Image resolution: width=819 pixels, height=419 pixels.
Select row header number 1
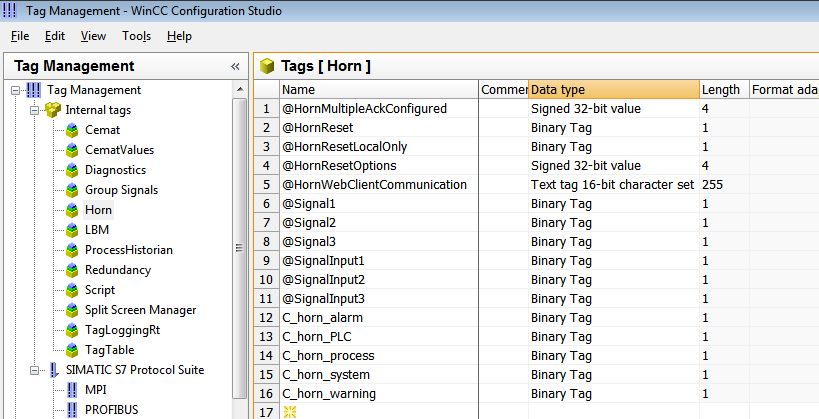(x=266, y=109)
